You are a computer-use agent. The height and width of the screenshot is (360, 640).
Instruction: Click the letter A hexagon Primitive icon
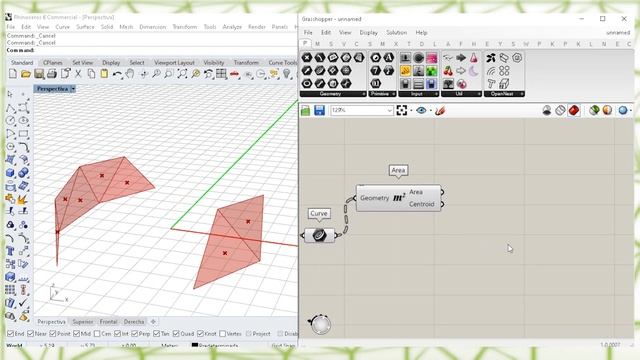coord(389,58)
